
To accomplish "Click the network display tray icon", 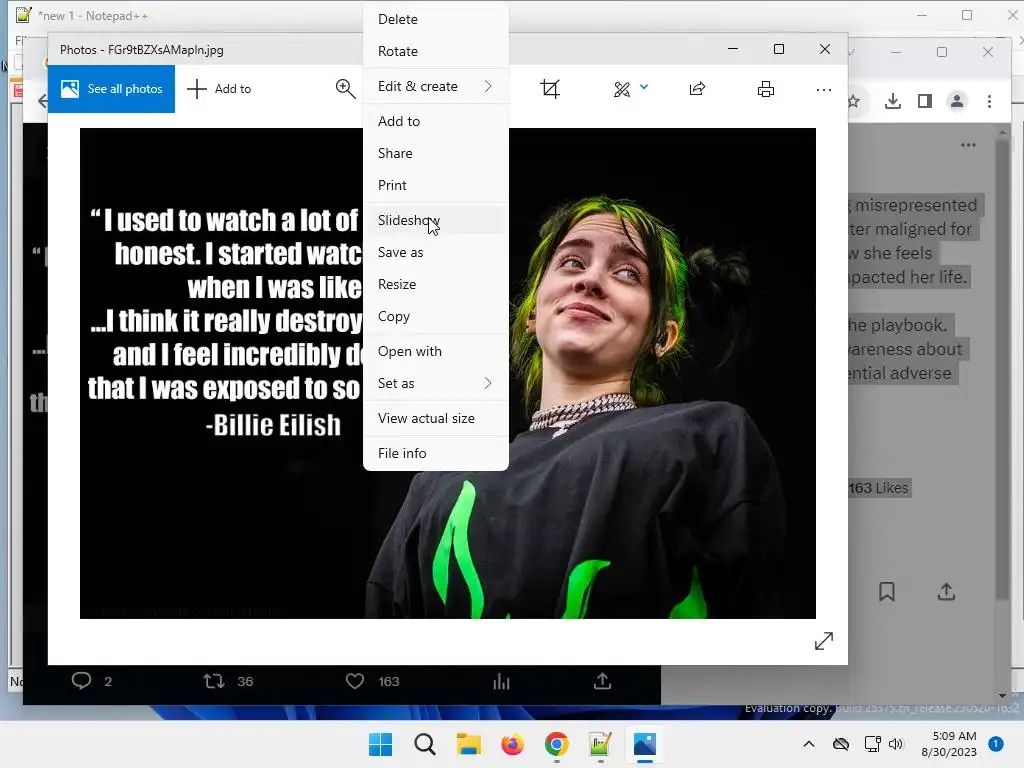I will (872, 744).
